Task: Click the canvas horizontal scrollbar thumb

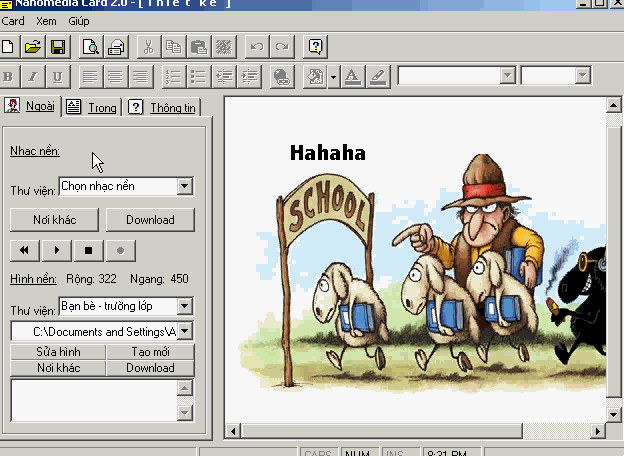Action: point(382,431)
